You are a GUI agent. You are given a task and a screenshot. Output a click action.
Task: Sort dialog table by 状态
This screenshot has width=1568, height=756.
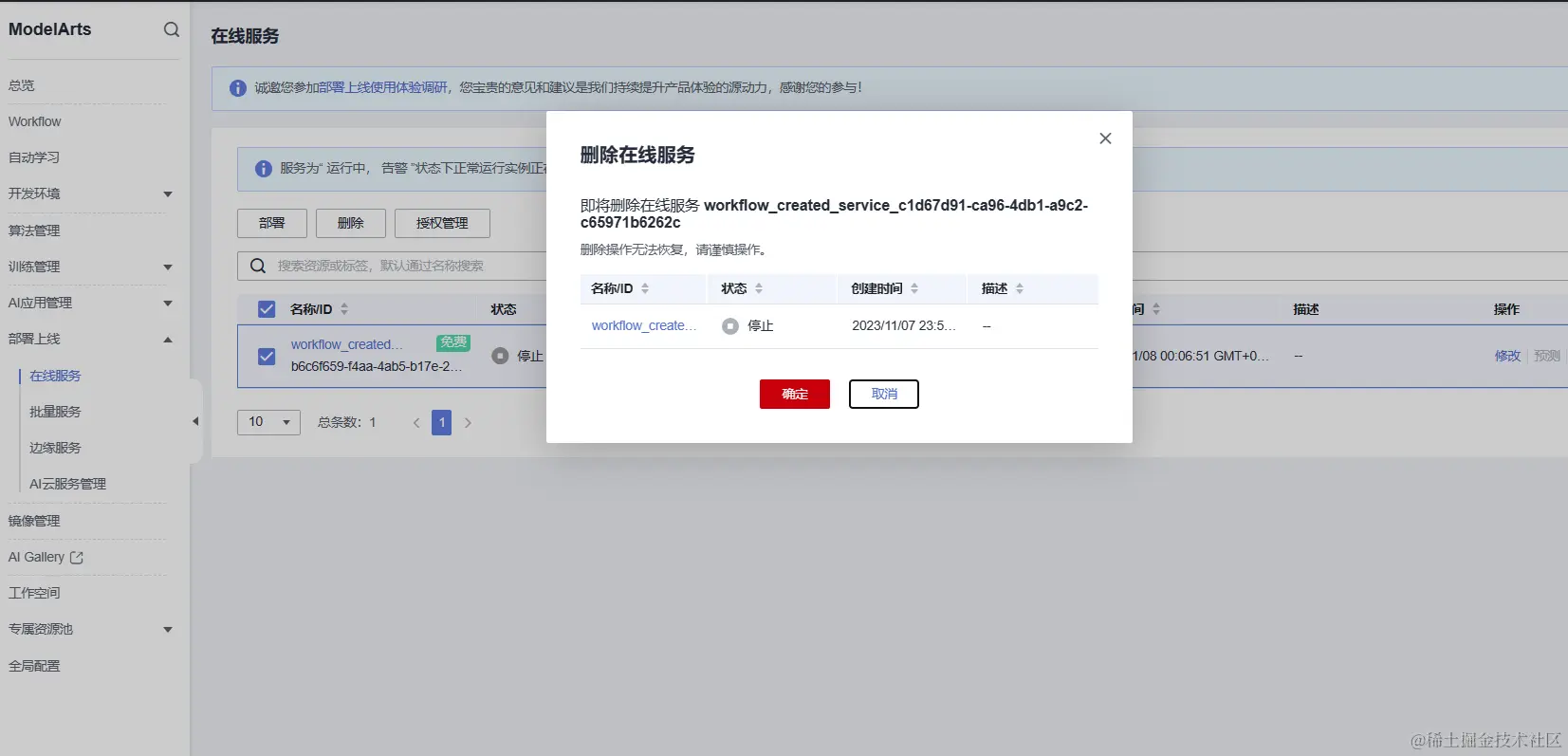point(759,288)
